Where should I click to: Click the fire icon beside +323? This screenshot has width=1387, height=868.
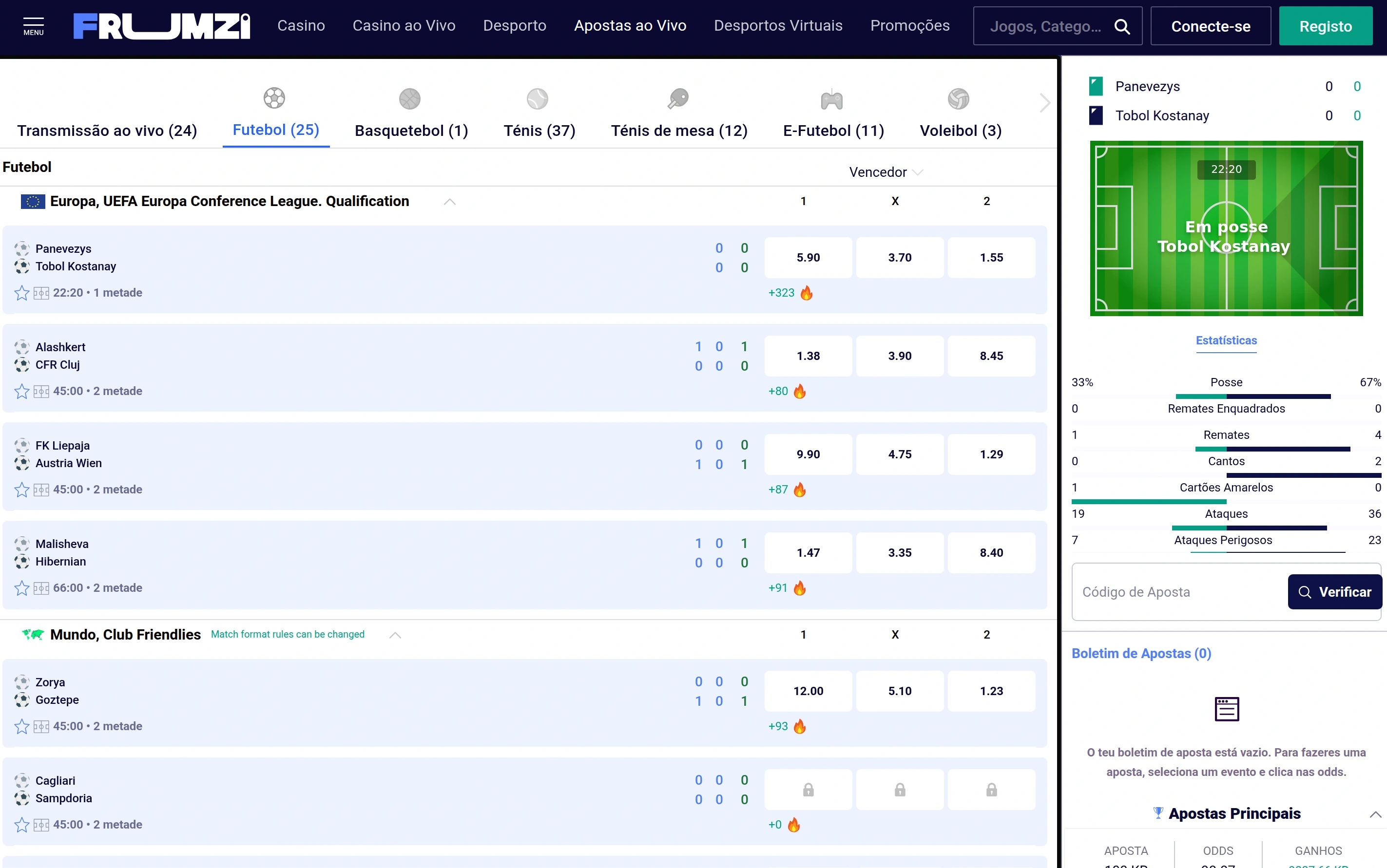807,293
